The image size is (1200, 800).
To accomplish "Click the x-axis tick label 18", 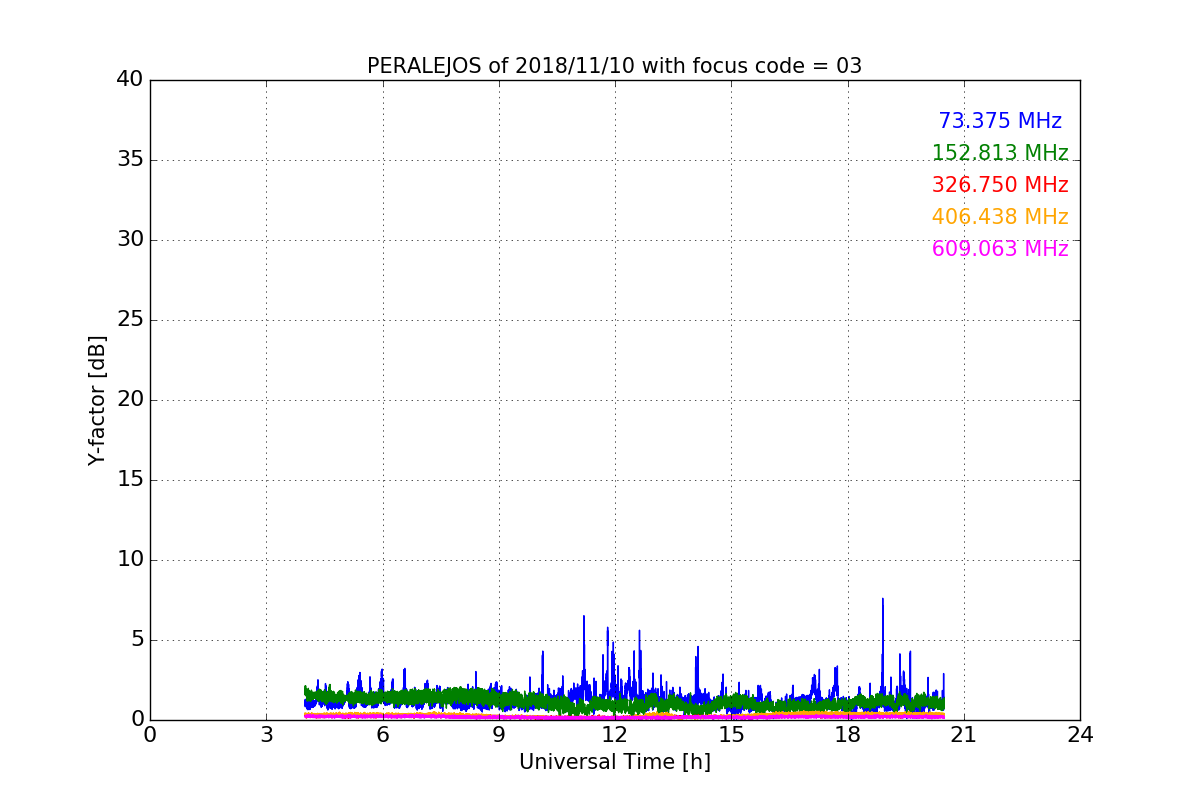I will 847,735.
